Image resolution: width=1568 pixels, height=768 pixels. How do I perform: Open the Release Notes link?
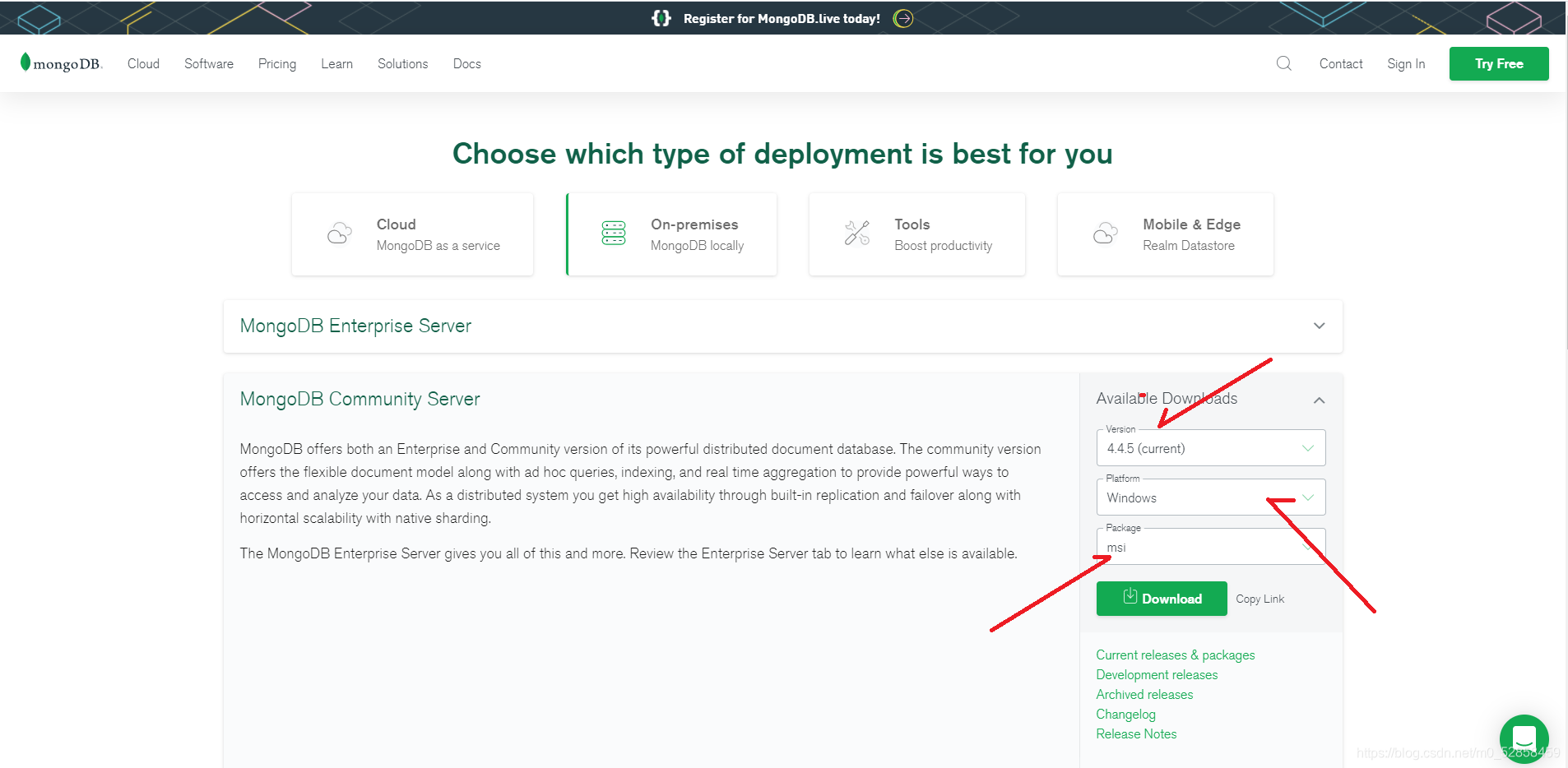point(1136,733)
